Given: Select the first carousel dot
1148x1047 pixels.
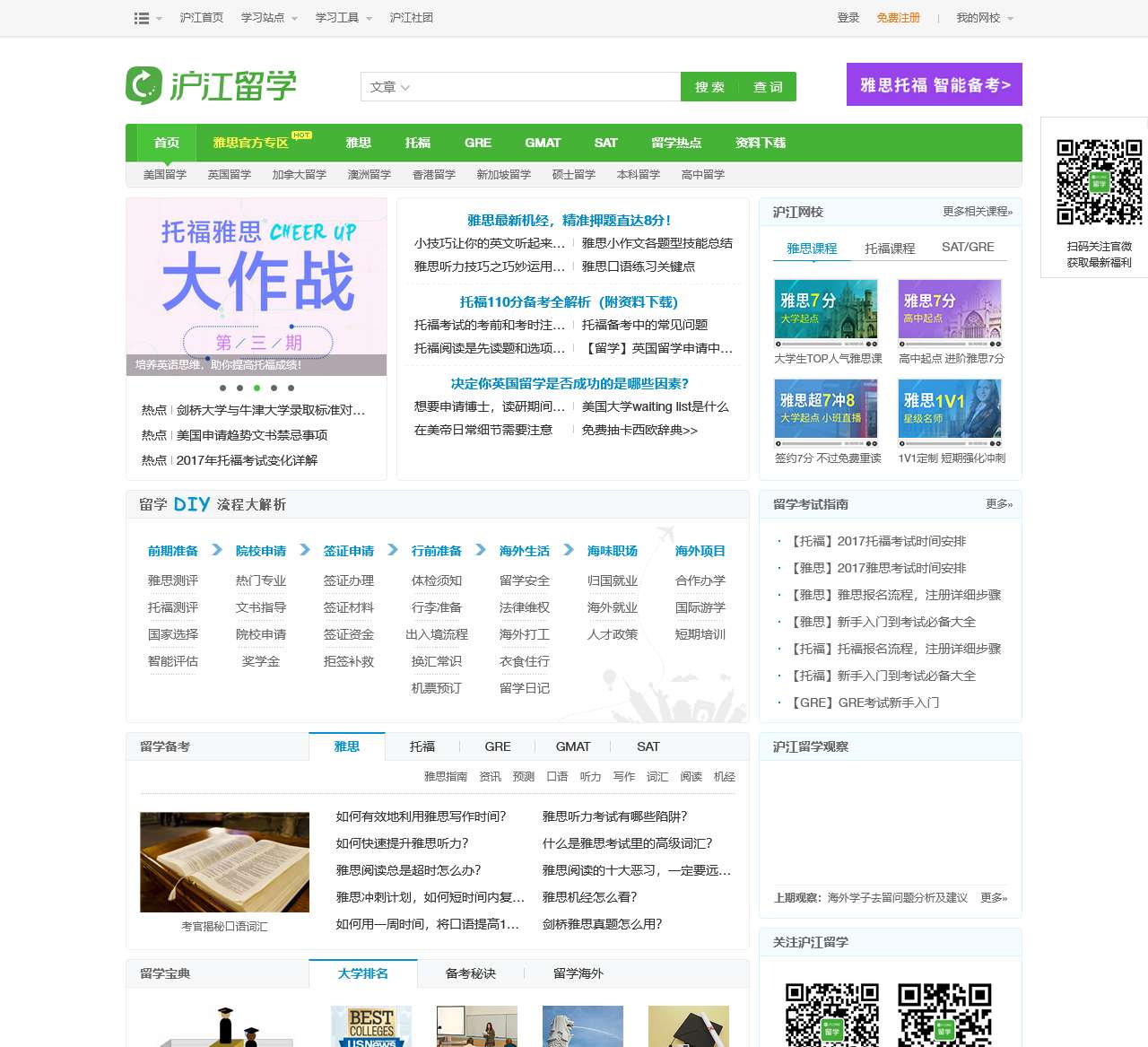Looking at the screenshot, I should (x=222, y=388).
